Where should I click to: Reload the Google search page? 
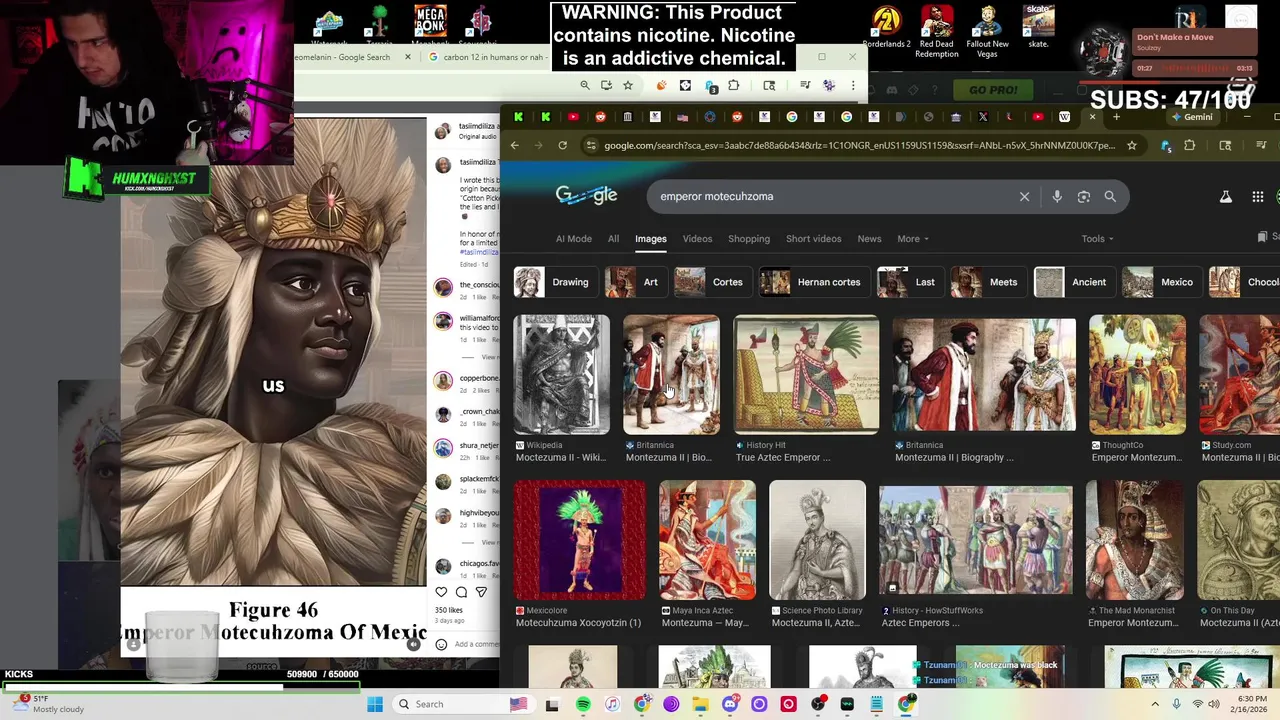click(563, 146)
